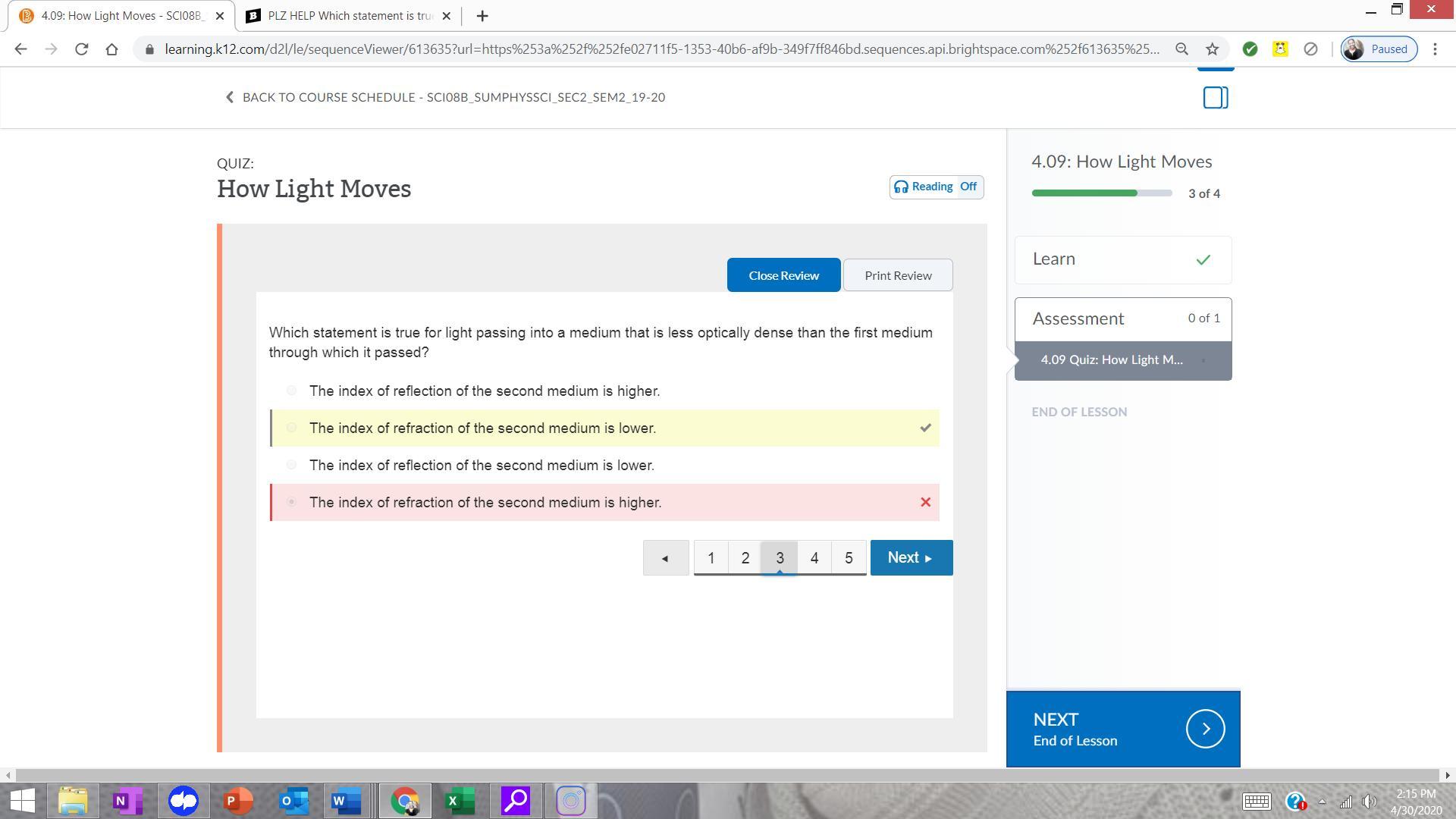Go to previous question with the left arrow
Screen dimensions: 1456x819
pos(665,558)
